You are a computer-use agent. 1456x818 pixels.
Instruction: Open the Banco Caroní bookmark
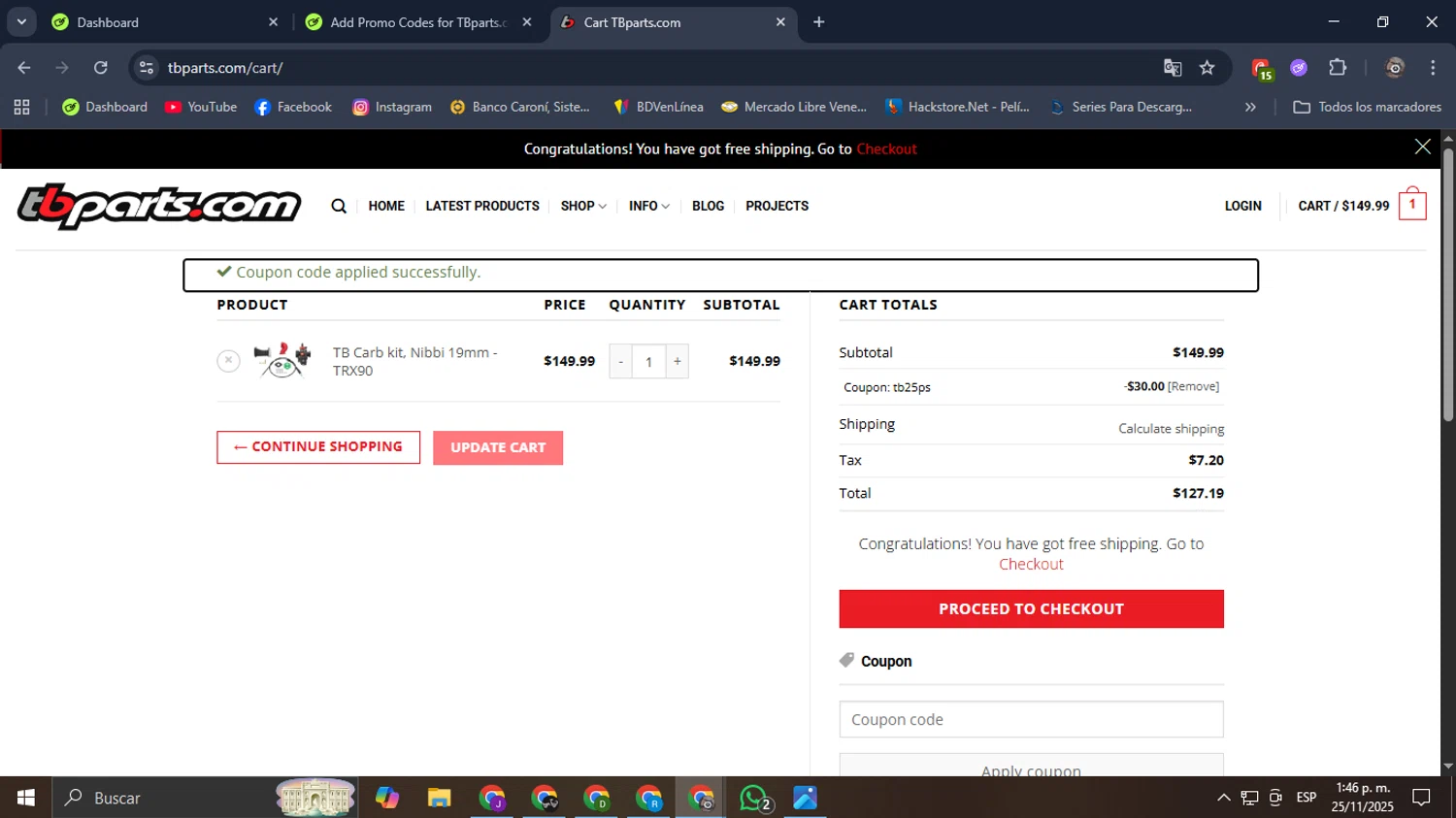(x=520, y=107)
